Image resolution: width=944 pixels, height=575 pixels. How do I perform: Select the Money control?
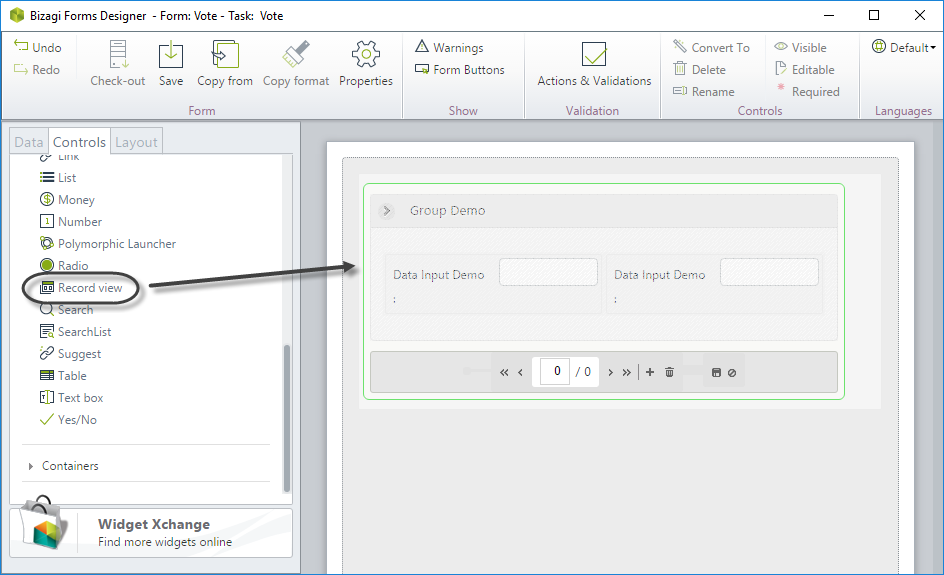click(67, 199)
